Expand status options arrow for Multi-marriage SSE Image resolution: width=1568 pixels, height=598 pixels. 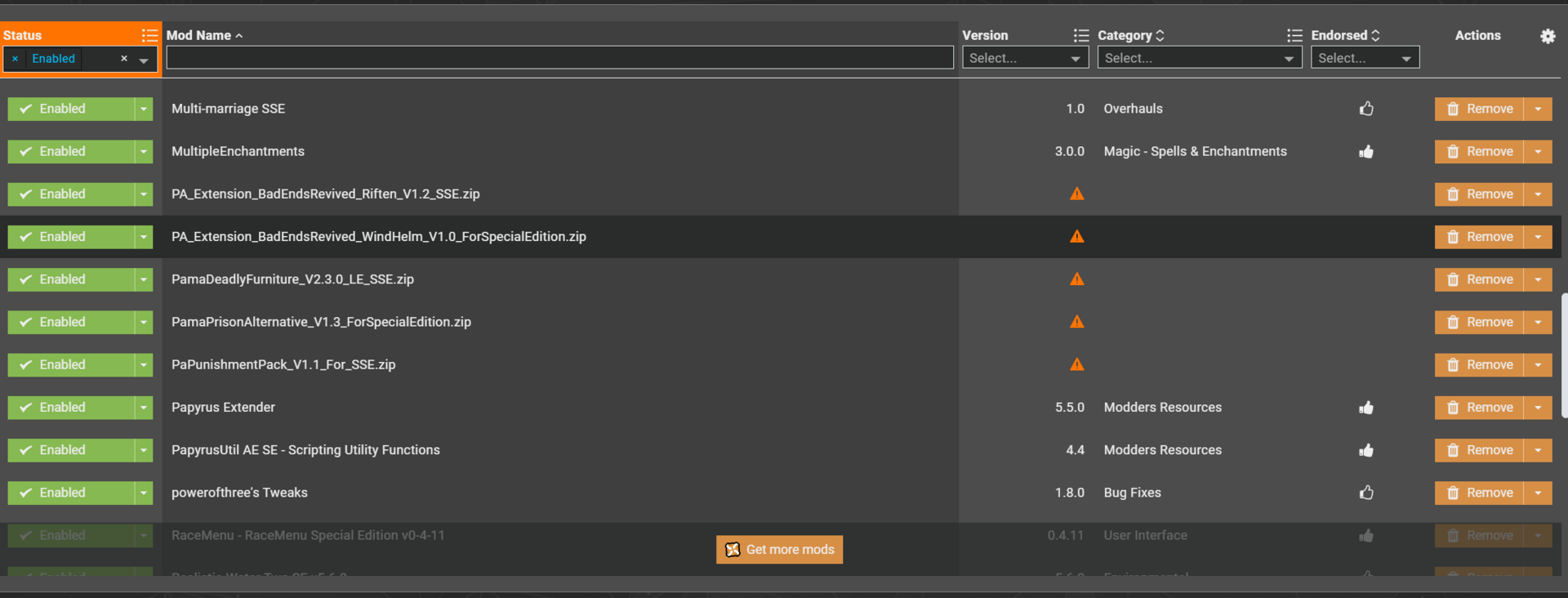pos(144,109)
